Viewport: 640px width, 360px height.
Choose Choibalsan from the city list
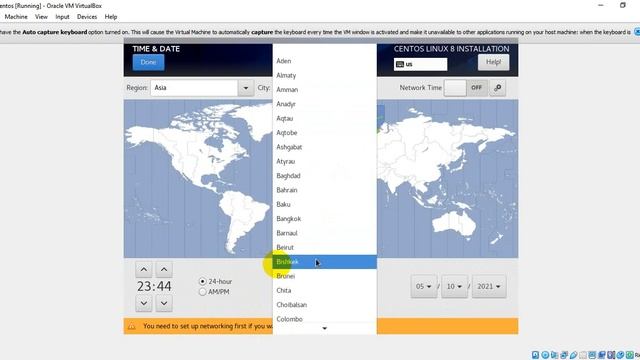(x=324, y=305)
